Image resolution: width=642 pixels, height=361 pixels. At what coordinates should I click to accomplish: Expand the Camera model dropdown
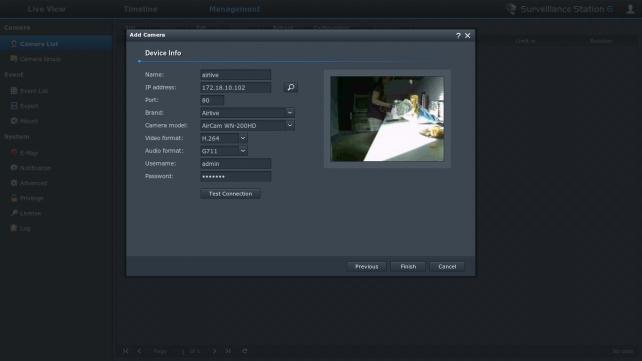(289, 125)
